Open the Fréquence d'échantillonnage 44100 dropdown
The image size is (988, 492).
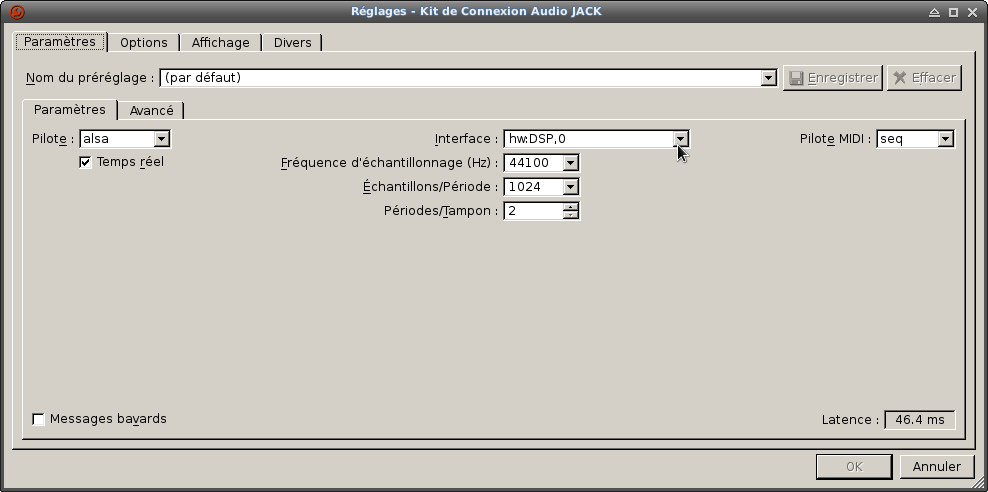pyautogui.click(x=570, y=163)
